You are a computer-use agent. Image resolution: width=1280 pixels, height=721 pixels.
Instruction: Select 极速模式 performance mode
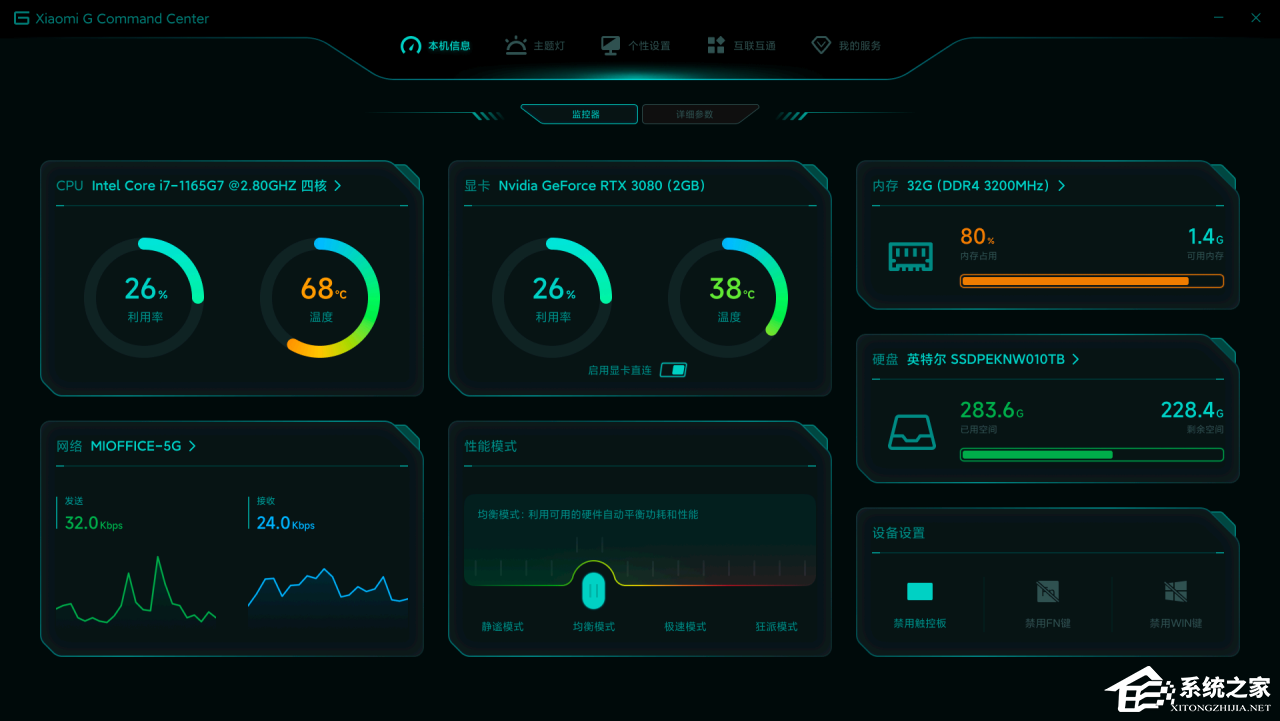click(685, 627)
